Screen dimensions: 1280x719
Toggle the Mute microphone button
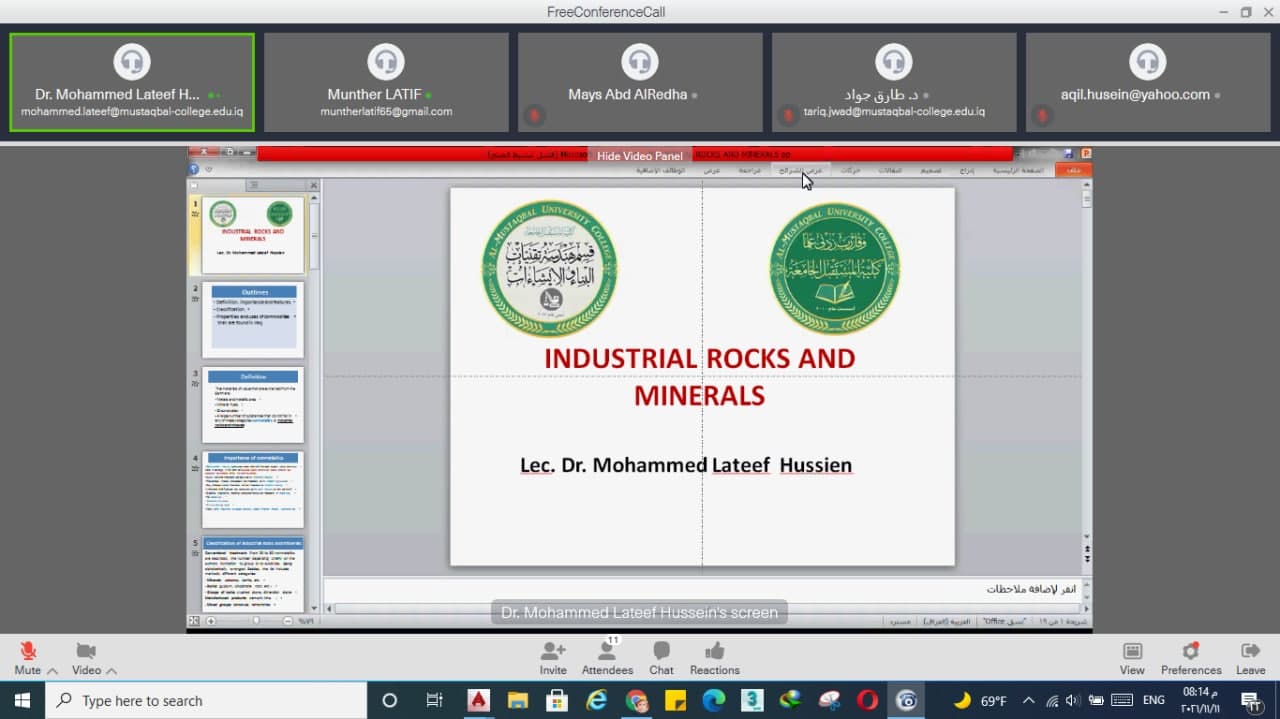pyautogui.click(x=28, y=652)
